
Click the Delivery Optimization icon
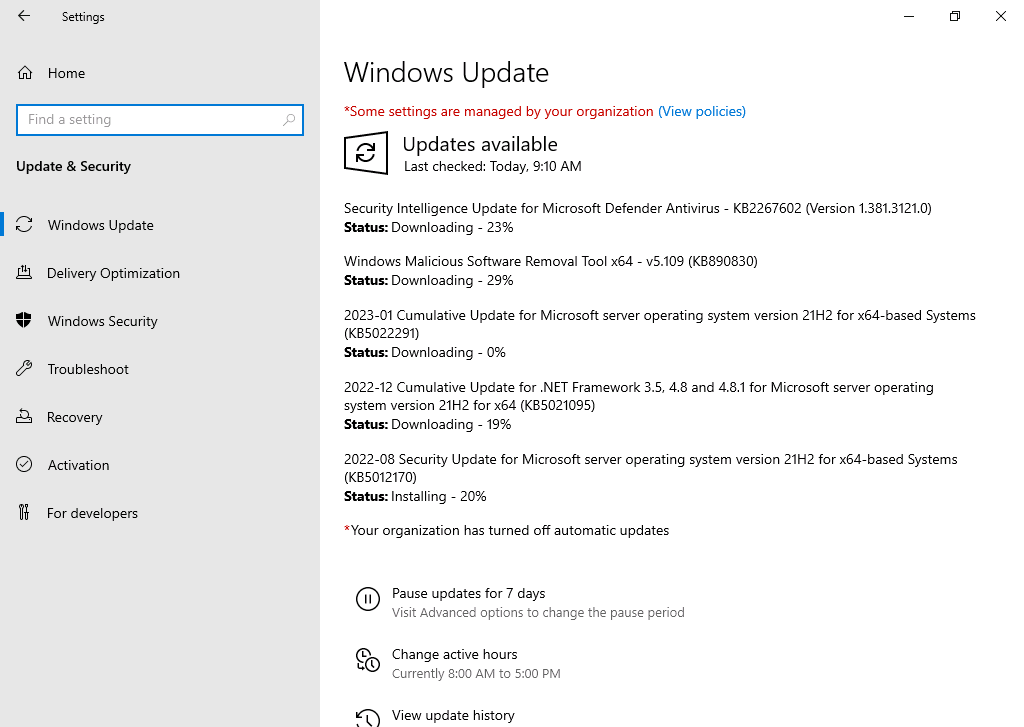(24, 272)
